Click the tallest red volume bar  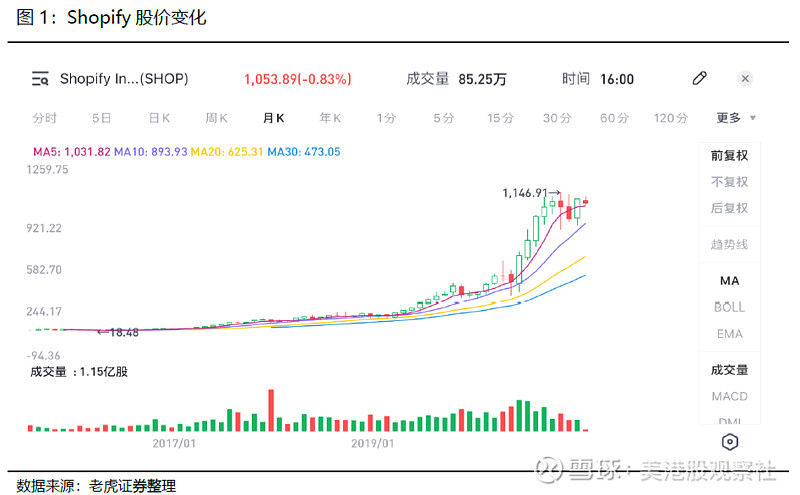coord(271,410)
